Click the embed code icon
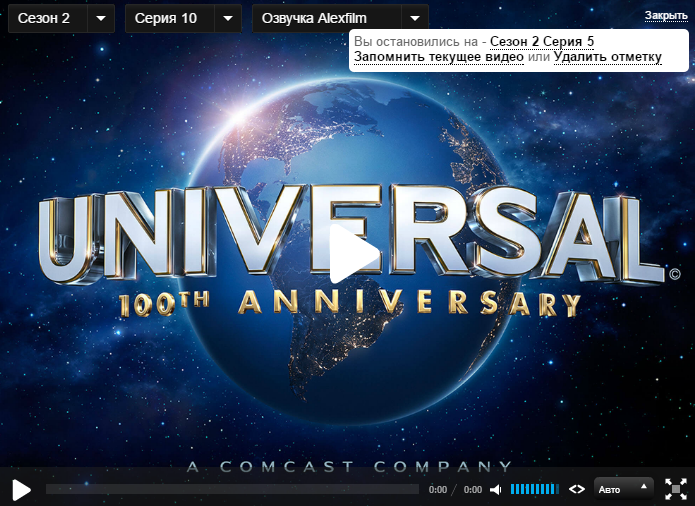The height and width of the screenshot is (506, 695). [576, 489]
